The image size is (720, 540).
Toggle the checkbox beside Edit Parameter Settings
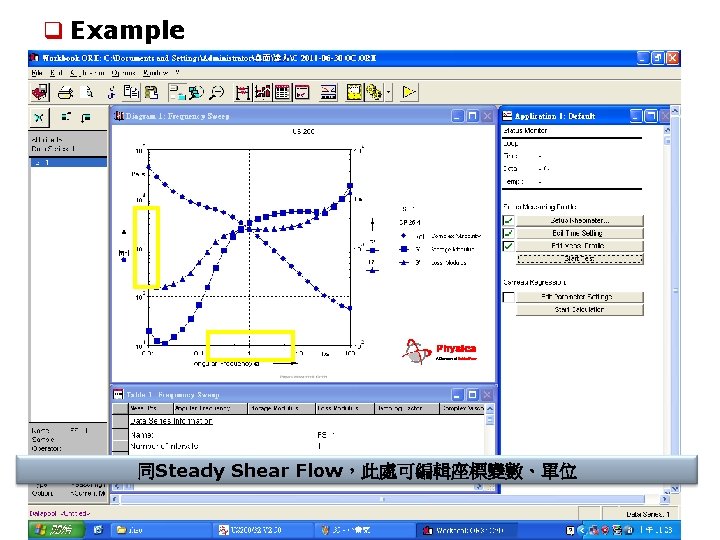508,297
